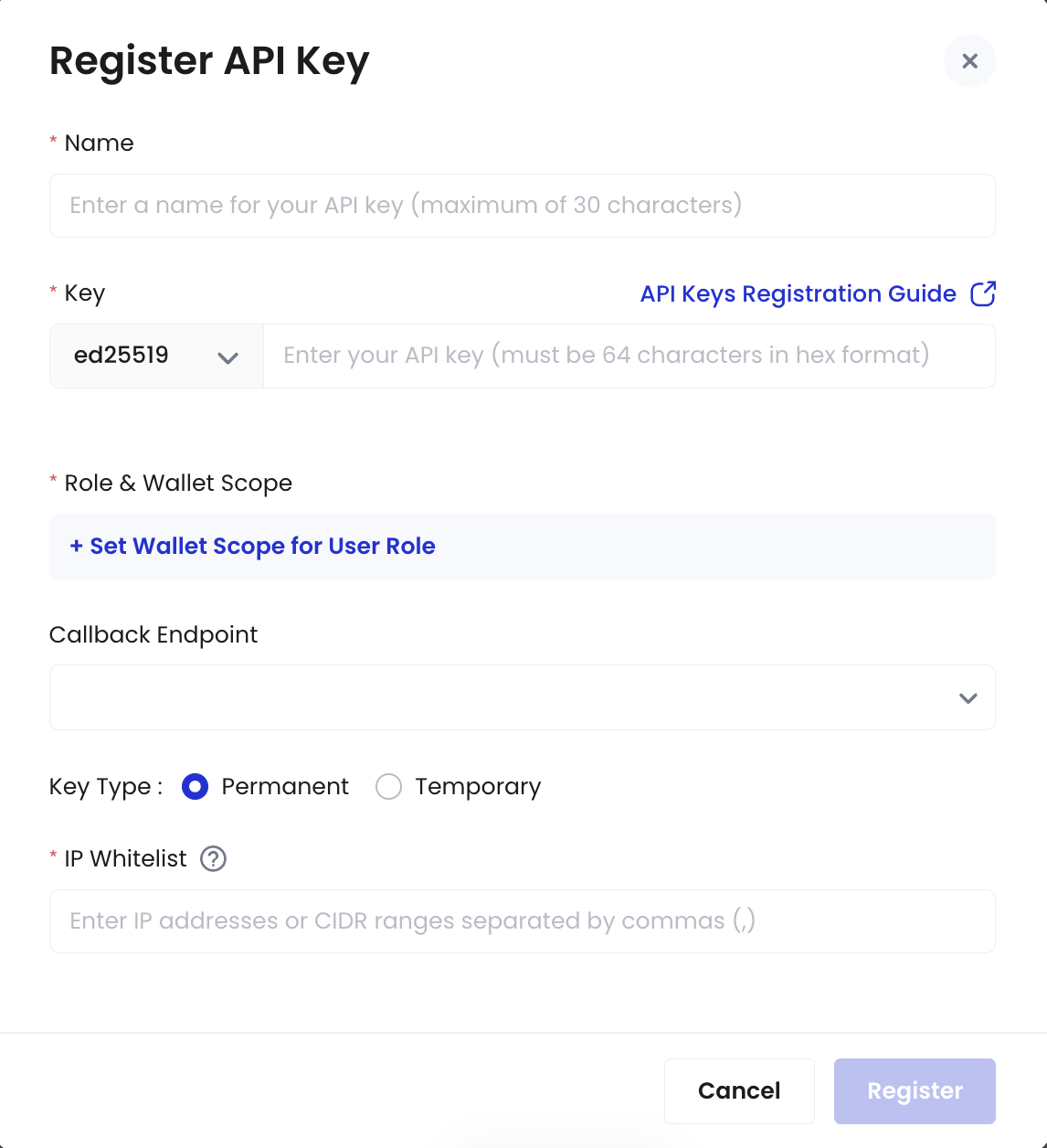1047x1148 pixels.
Task: Switch Key Type from Permanent to Temporary
Action: point(388,786)
